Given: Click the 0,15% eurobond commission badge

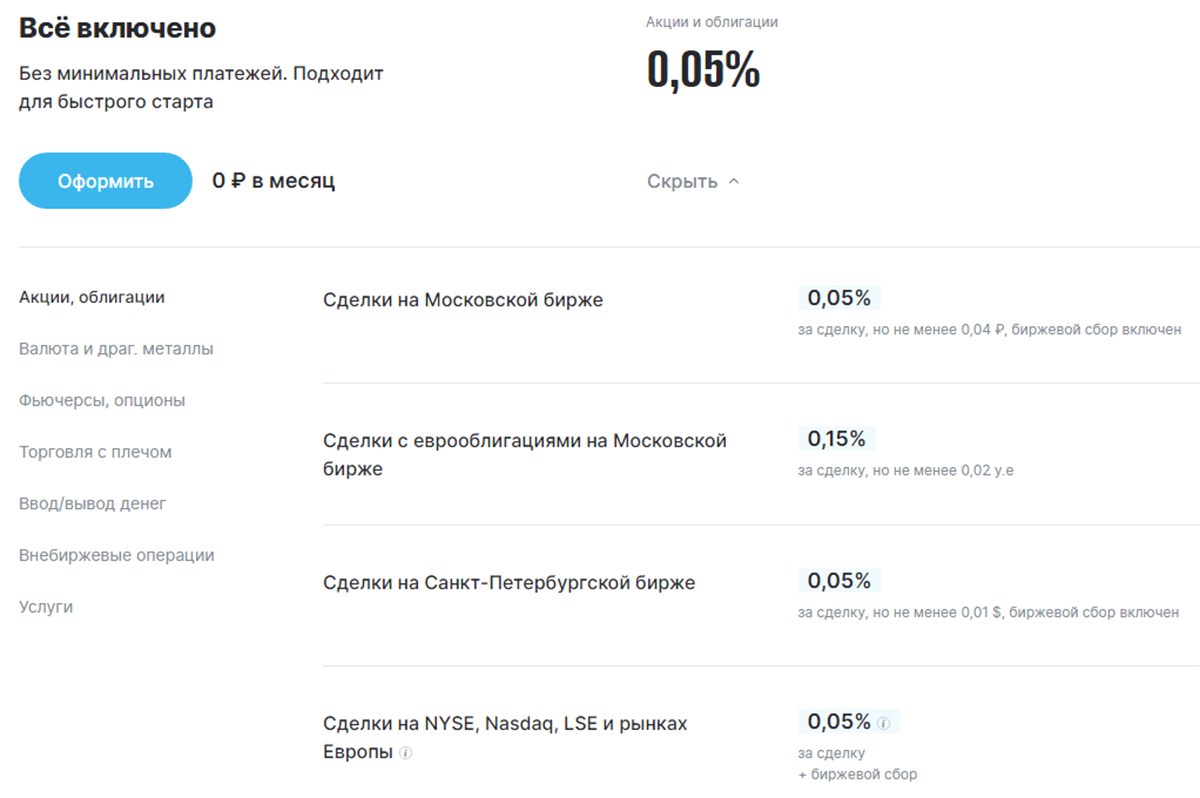Looking at the screenshot, I should [x=837, y=439].
